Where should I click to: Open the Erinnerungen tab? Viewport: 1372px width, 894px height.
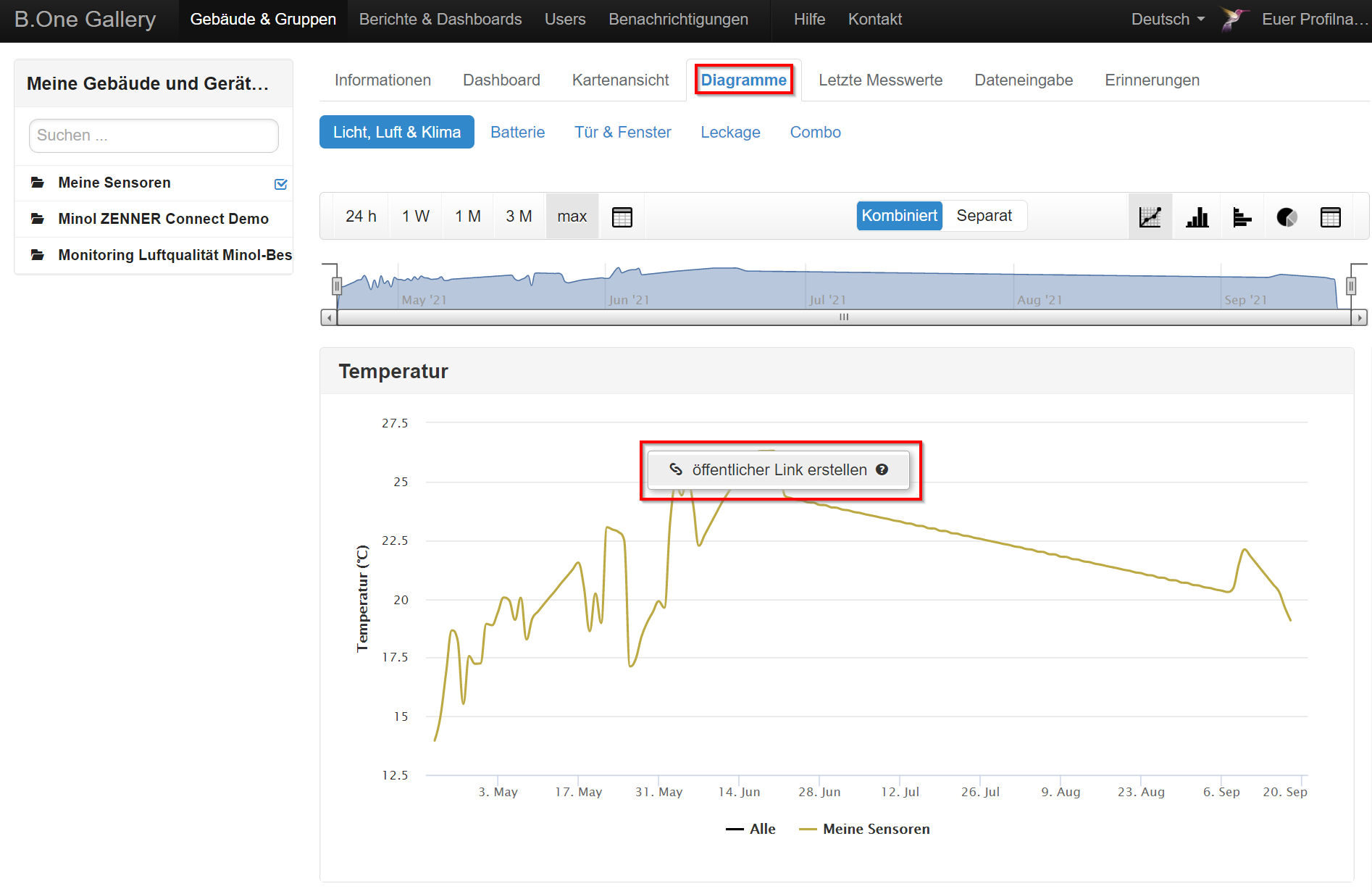pos(1152,80)
